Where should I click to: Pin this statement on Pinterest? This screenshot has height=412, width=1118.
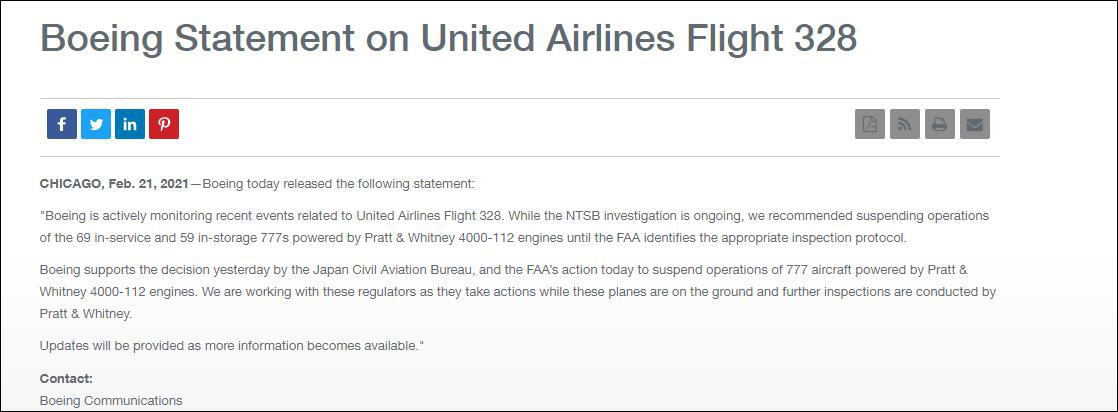[164, 124]
